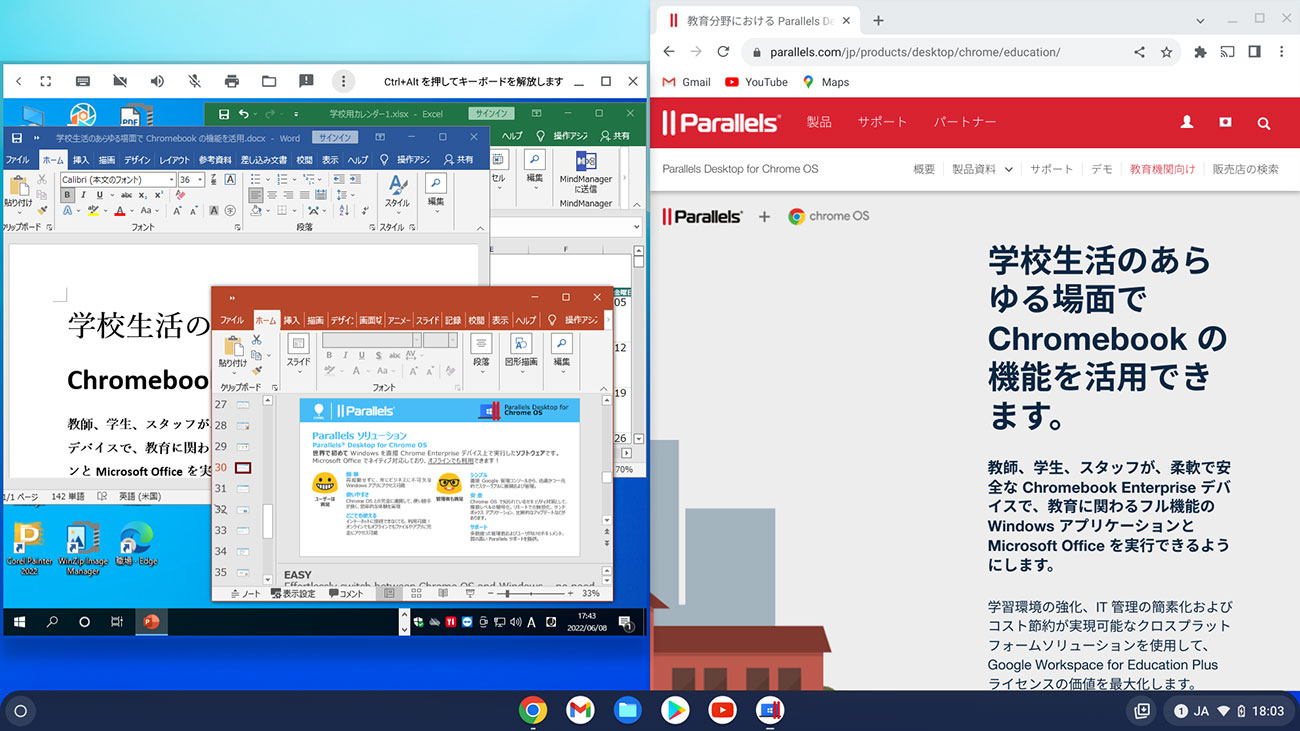
Task: Toggle subscript in the Word ribbon
Action: 142,195
